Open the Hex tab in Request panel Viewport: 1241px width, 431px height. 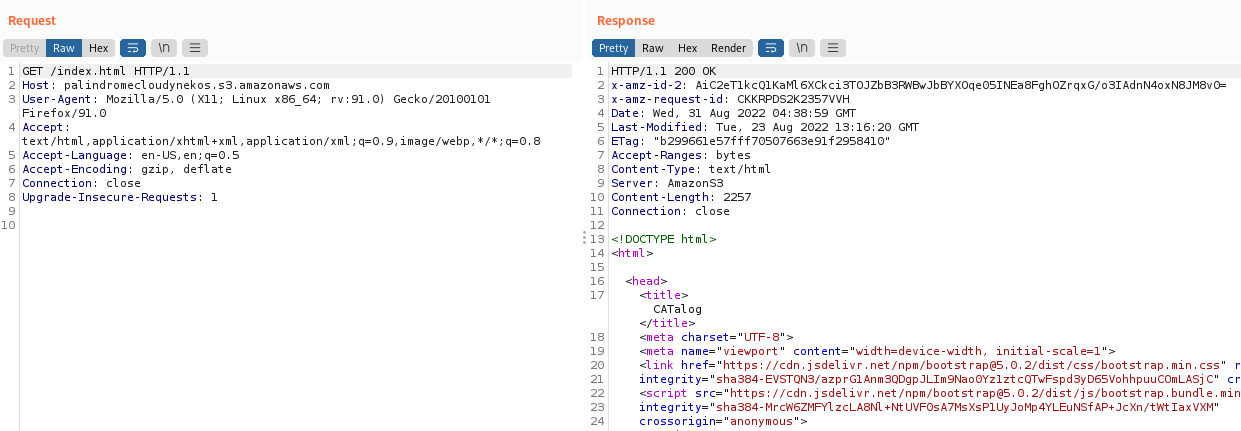tap(98, 48)
